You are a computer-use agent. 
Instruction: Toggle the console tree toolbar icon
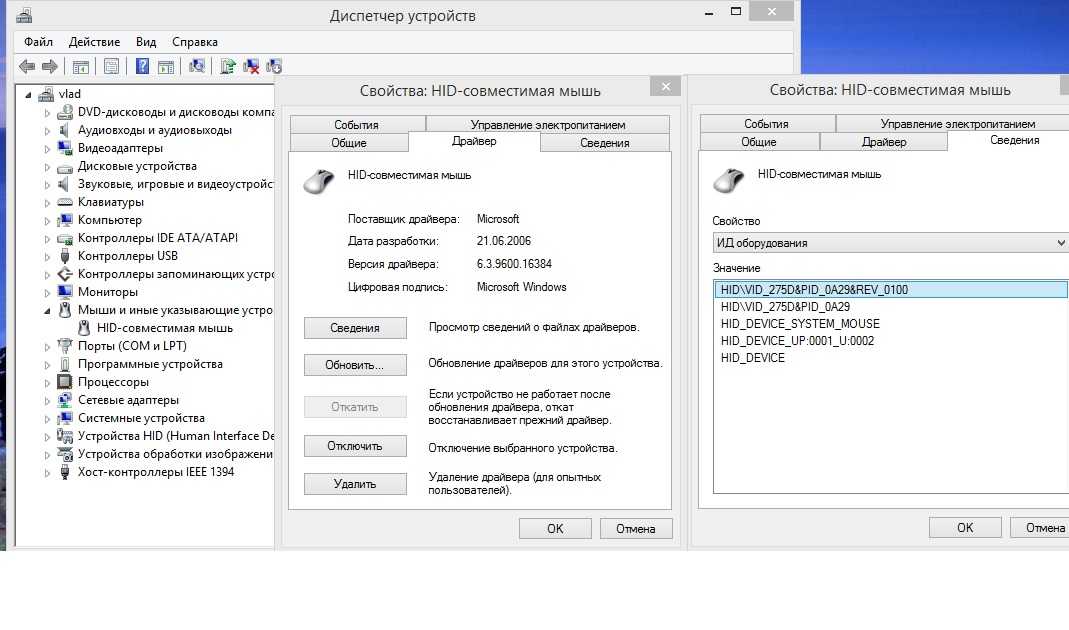80,66
